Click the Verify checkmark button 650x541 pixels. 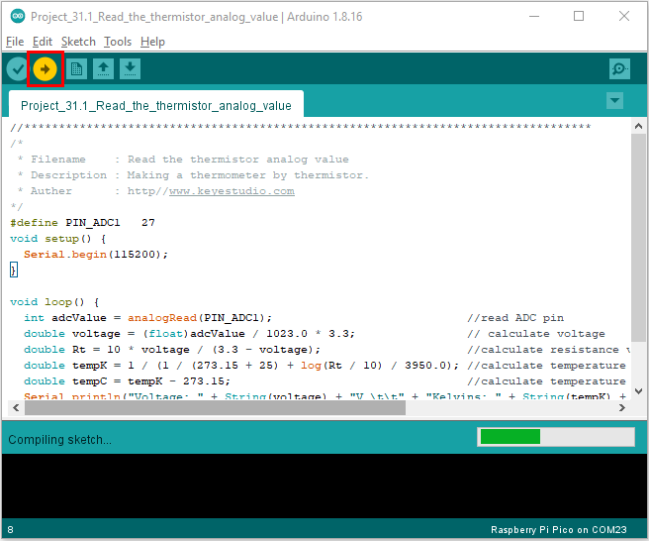(17, 69)
